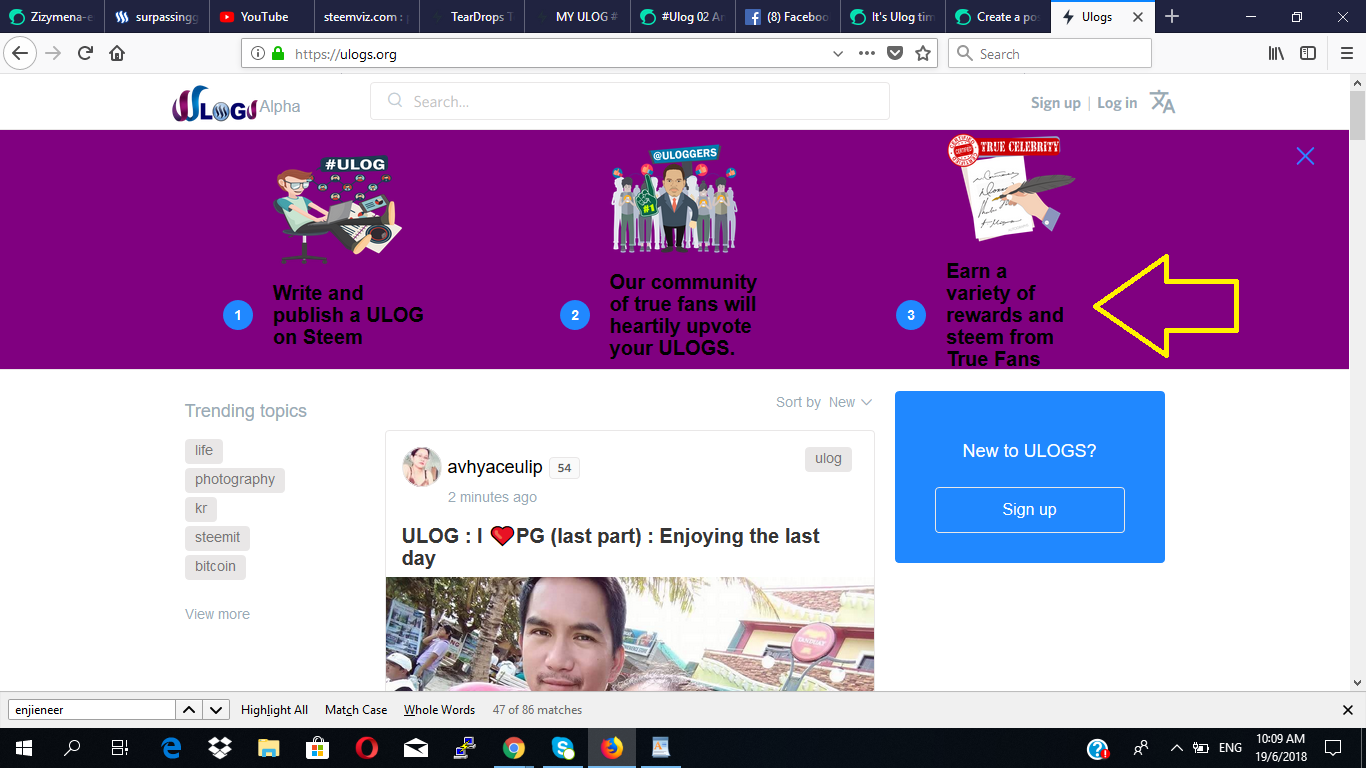The width and height of the screenshot is (1366, 768).
Task: Show hidden system tray icons
Action: pyautogui.click(x=1176, y=747)
